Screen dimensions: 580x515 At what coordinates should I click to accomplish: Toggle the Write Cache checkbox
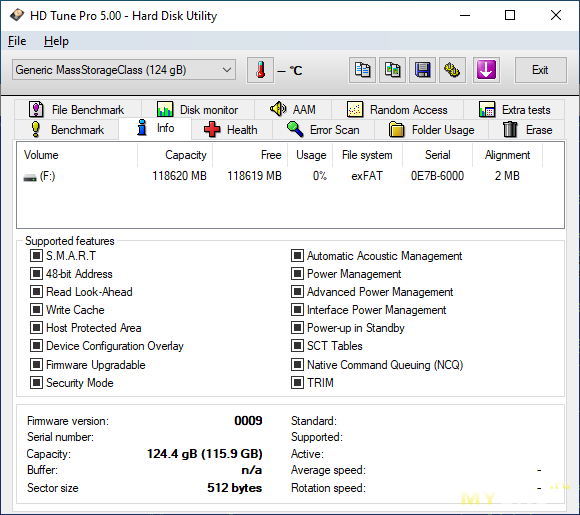tap(36, 310)
